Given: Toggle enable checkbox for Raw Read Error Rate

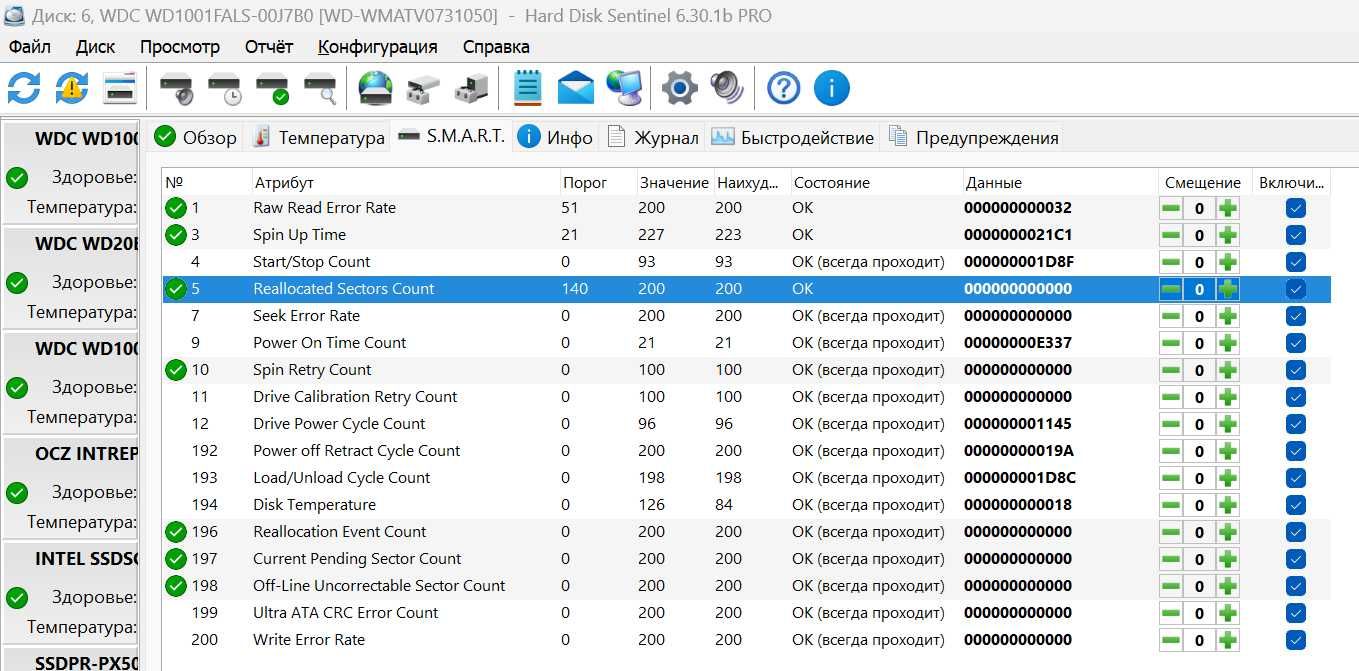Looking at the screenshot, I should coord(1296,208).
